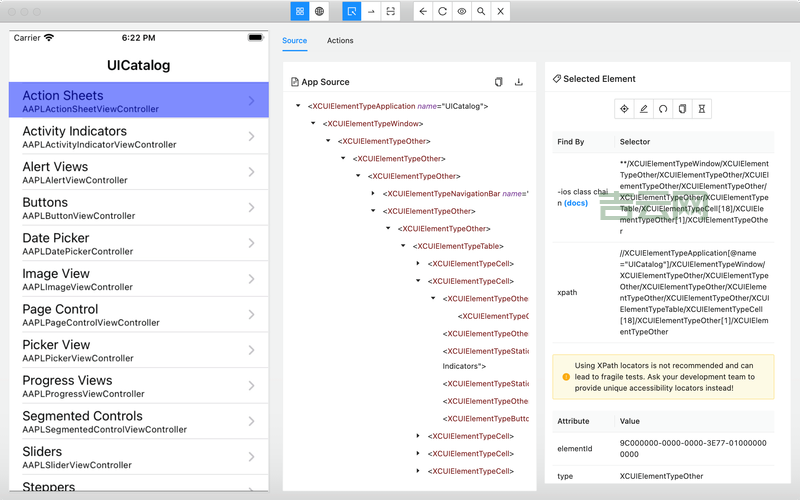The image size is (800, 500).
Task: Switch to the Actions tab
Action: [340, 41]
